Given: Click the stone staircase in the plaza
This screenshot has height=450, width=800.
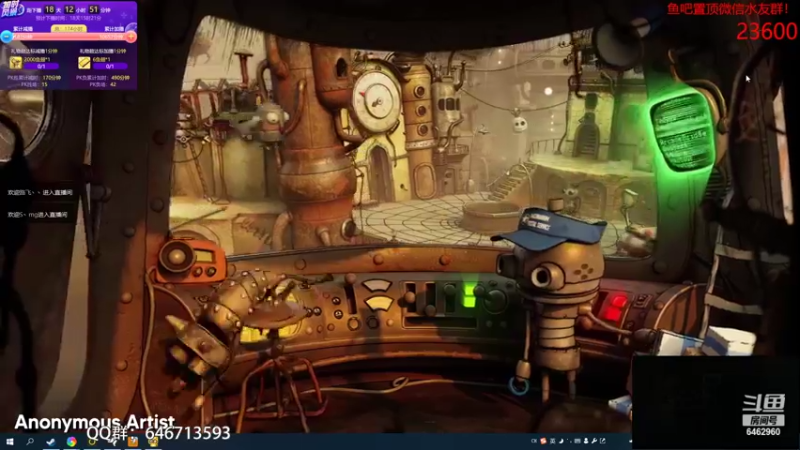Looking at the screenshot, I should (511, 181).
